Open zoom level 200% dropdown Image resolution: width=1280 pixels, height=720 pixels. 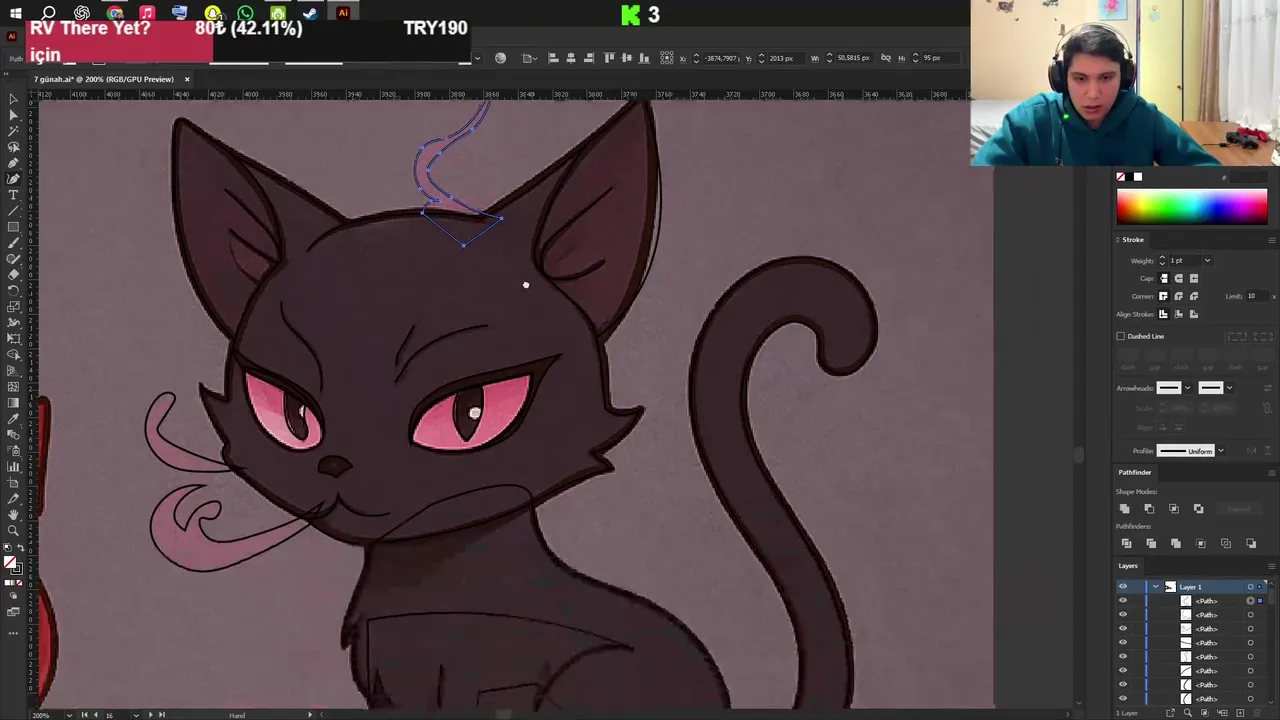point(69,715)
